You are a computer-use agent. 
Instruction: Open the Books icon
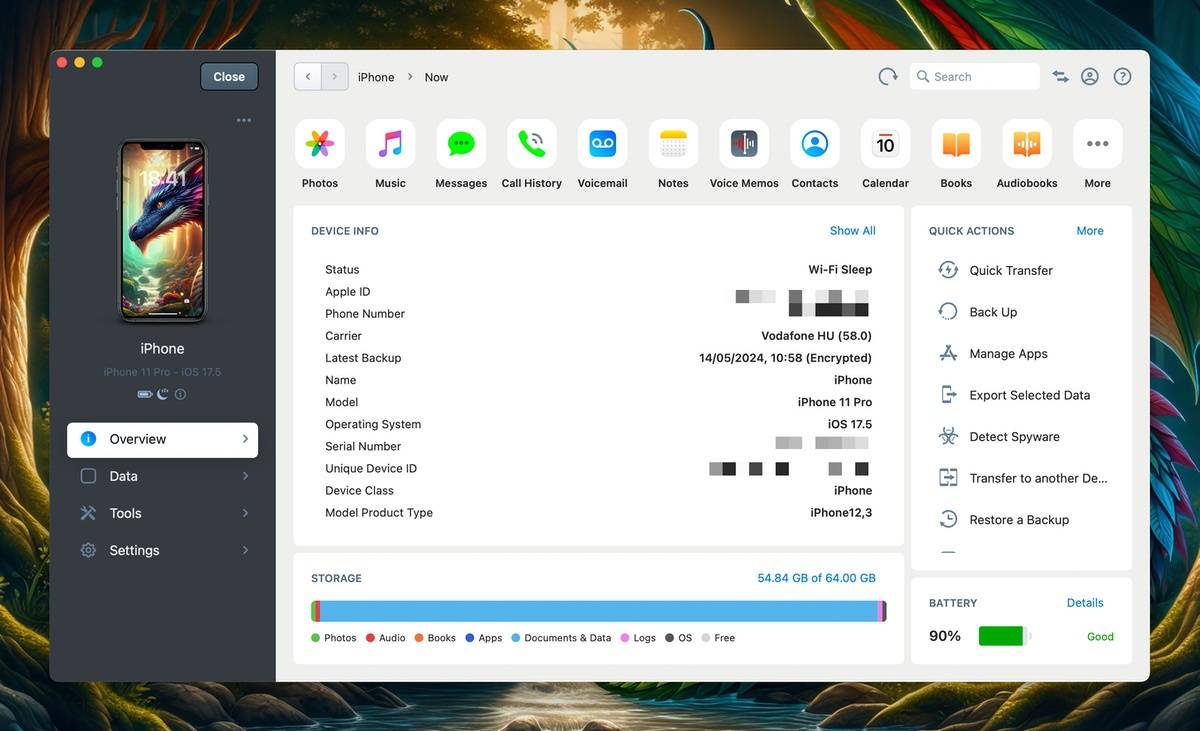click(x=956, y=144)
